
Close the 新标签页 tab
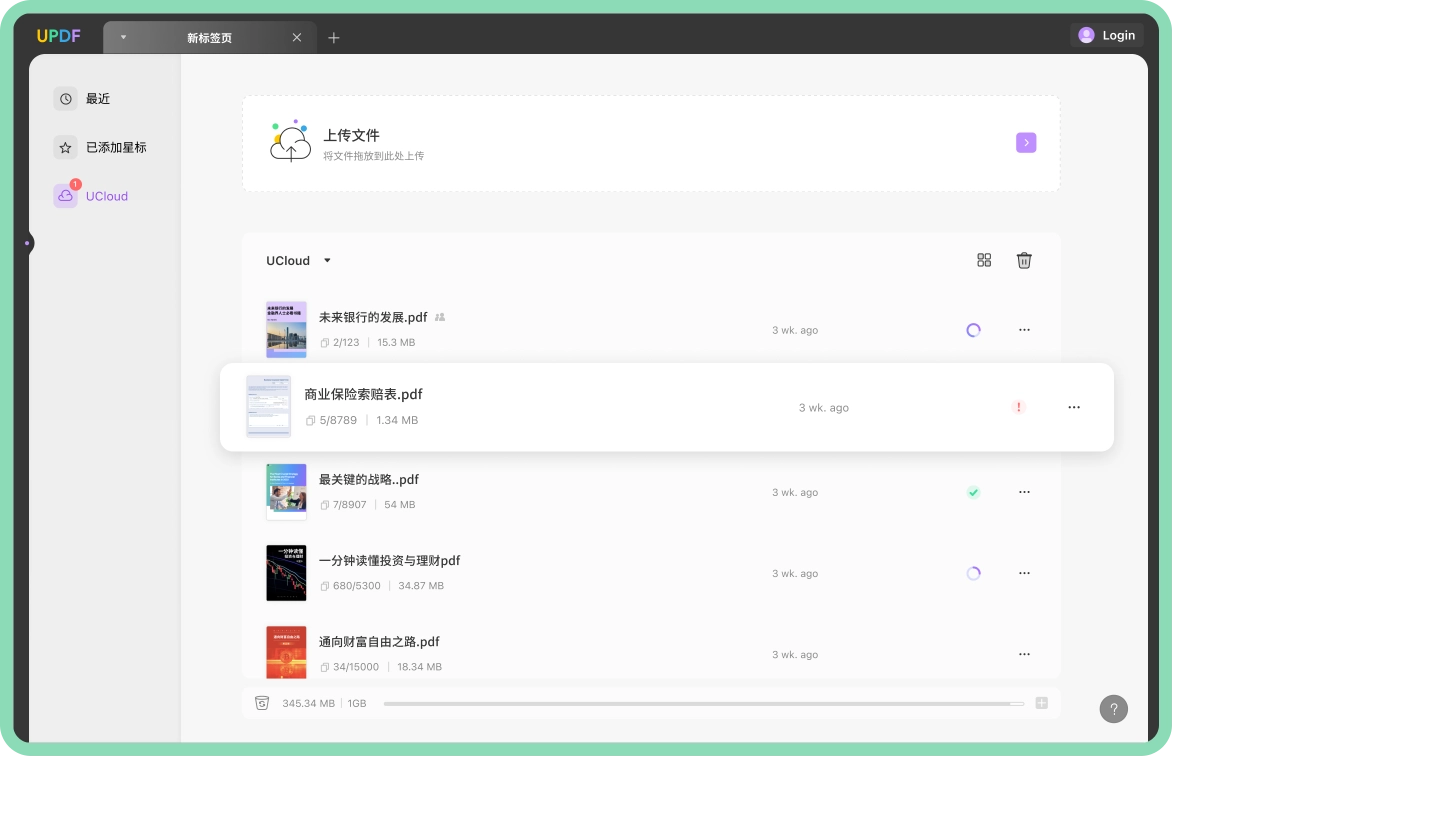(x=297, y=37)
